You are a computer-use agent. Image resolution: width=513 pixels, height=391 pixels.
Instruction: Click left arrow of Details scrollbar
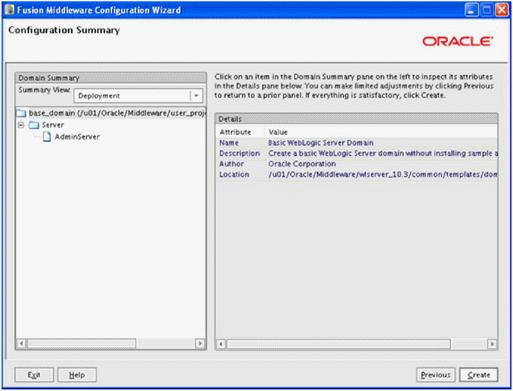221,344
